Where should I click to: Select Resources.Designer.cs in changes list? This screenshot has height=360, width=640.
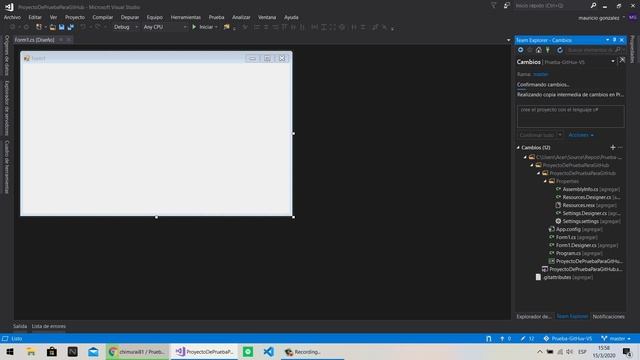click(x=588, y=197)
